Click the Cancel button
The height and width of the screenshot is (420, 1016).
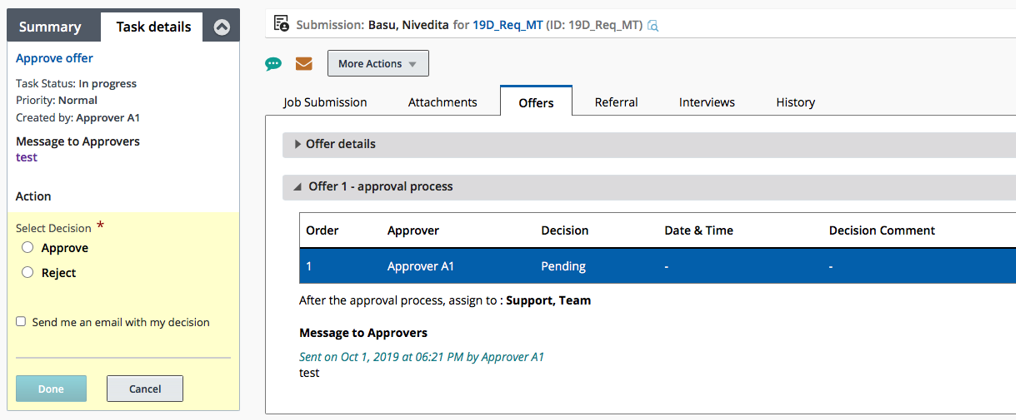click(x=145, y=389)
